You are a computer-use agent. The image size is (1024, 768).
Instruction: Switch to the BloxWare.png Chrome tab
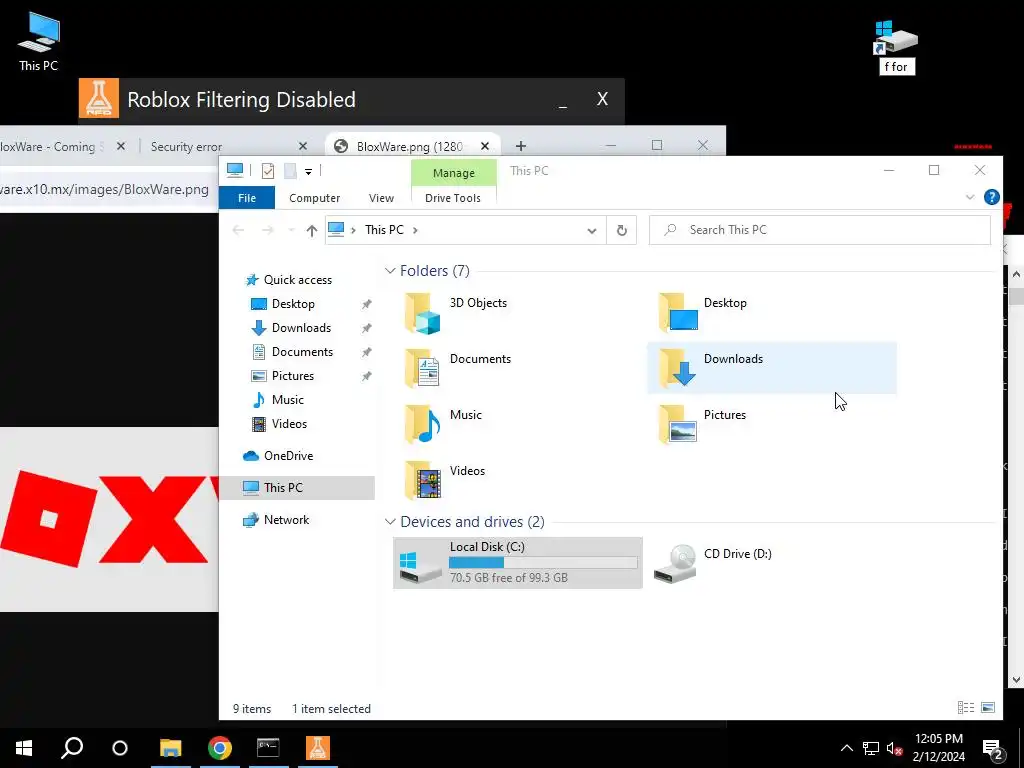point(408,146)
